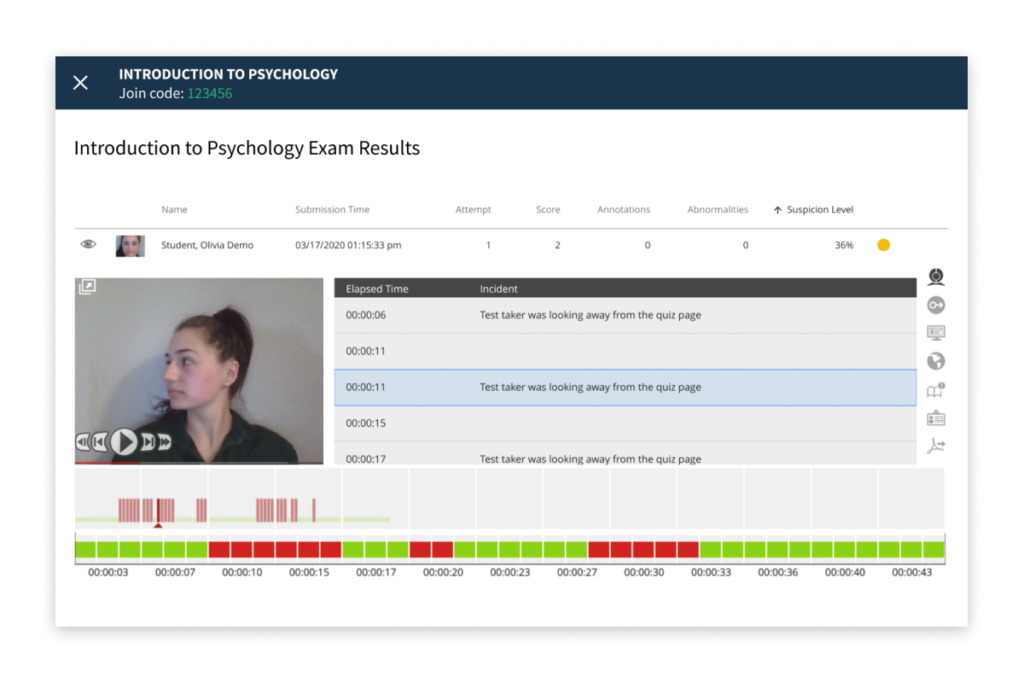
Task: Select the 00:00:06 looking away incident
Action: coord(625,315)
